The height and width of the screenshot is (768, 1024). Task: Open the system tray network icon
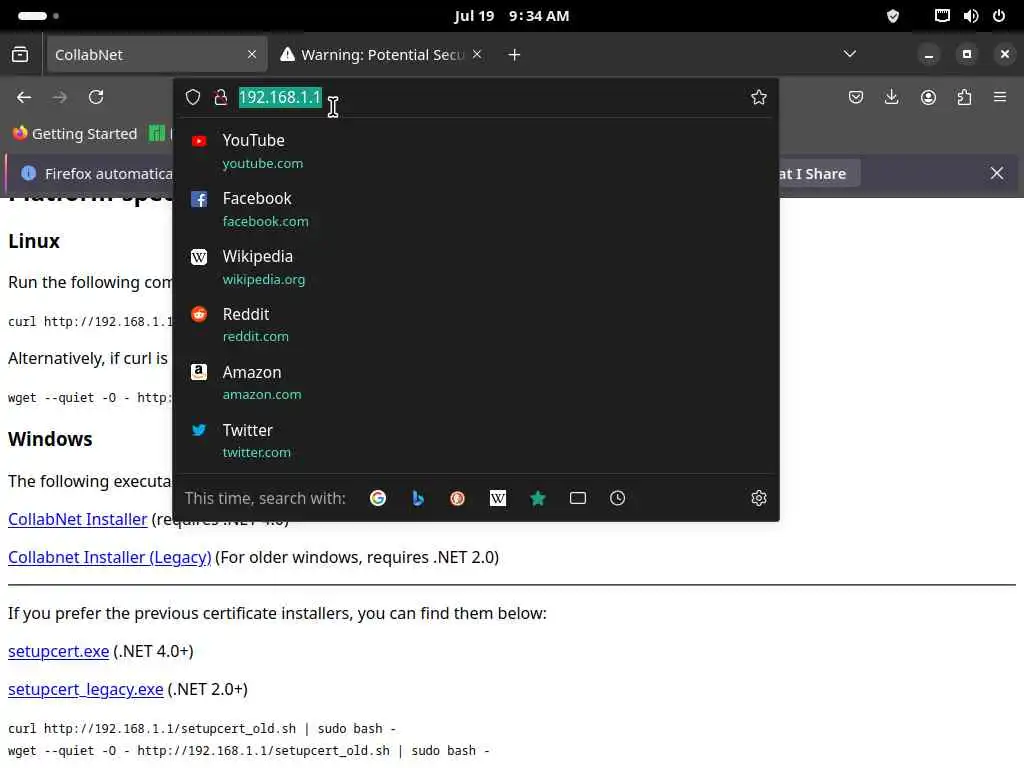pyautogui.click(x=942, y=16)
